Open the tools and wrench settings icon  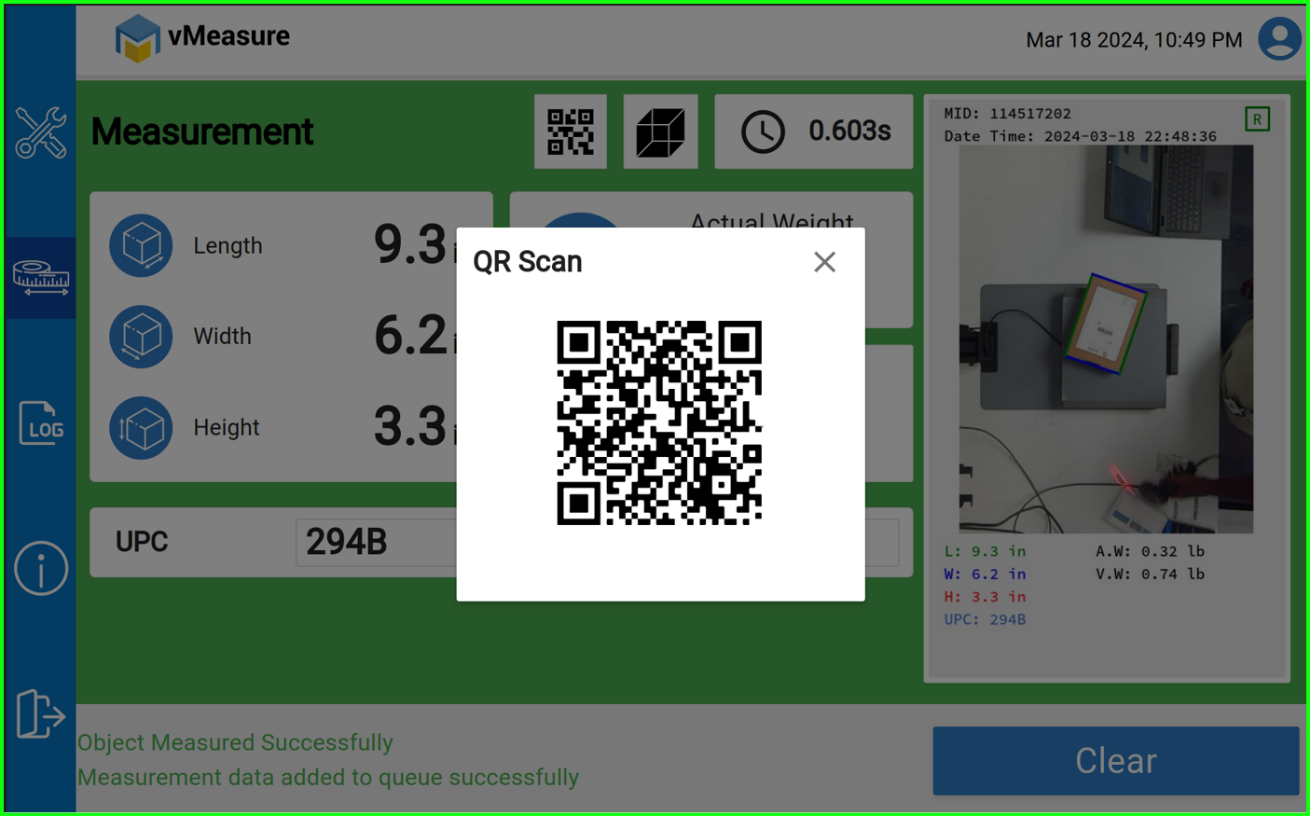tap(40, 133)
